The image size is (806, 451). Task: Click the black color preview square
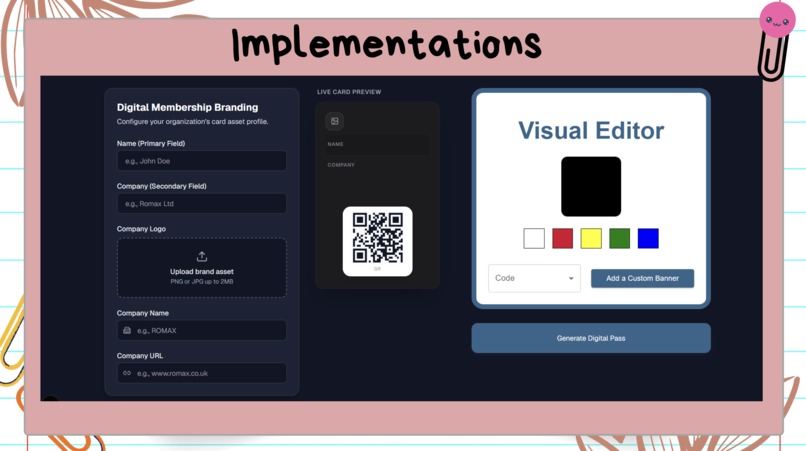(x=591, y=186)
